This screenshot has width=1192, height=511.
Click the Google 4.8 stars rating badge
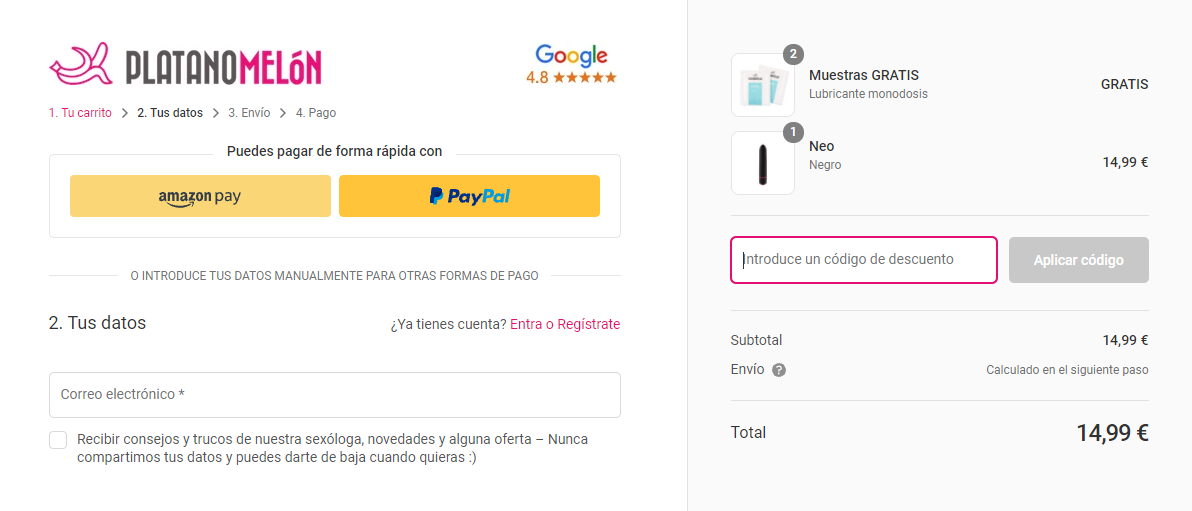point(571,64)
